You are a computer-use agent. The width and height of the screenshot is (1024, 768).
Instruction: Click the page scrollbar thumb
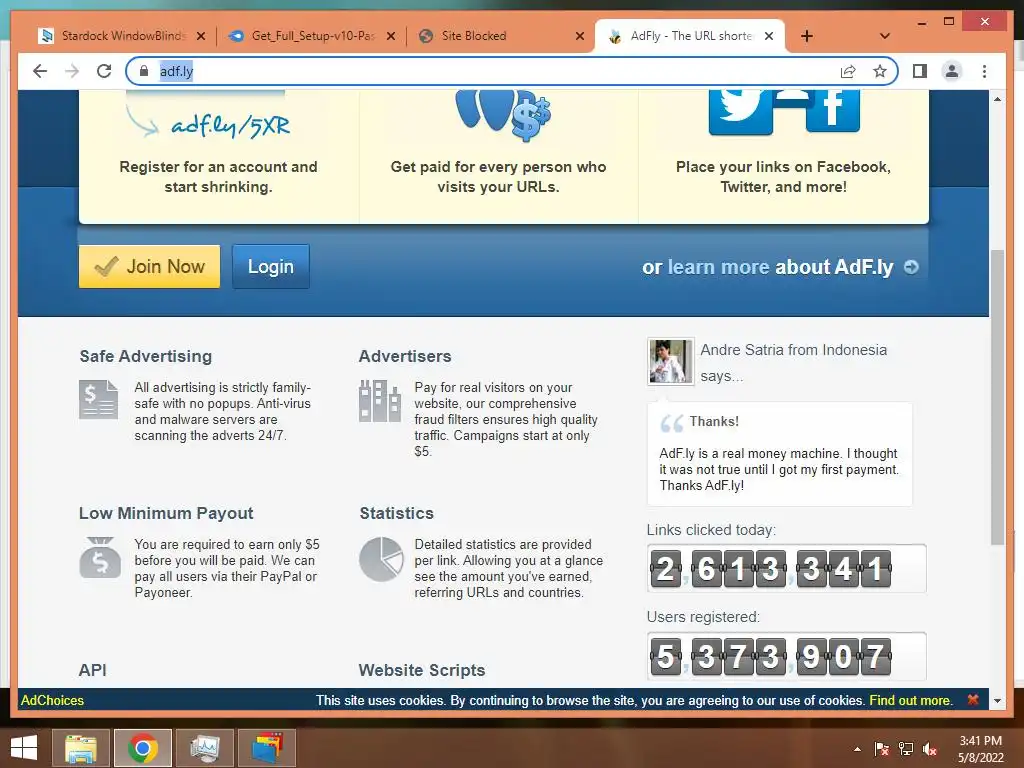[x=997, y=397]
